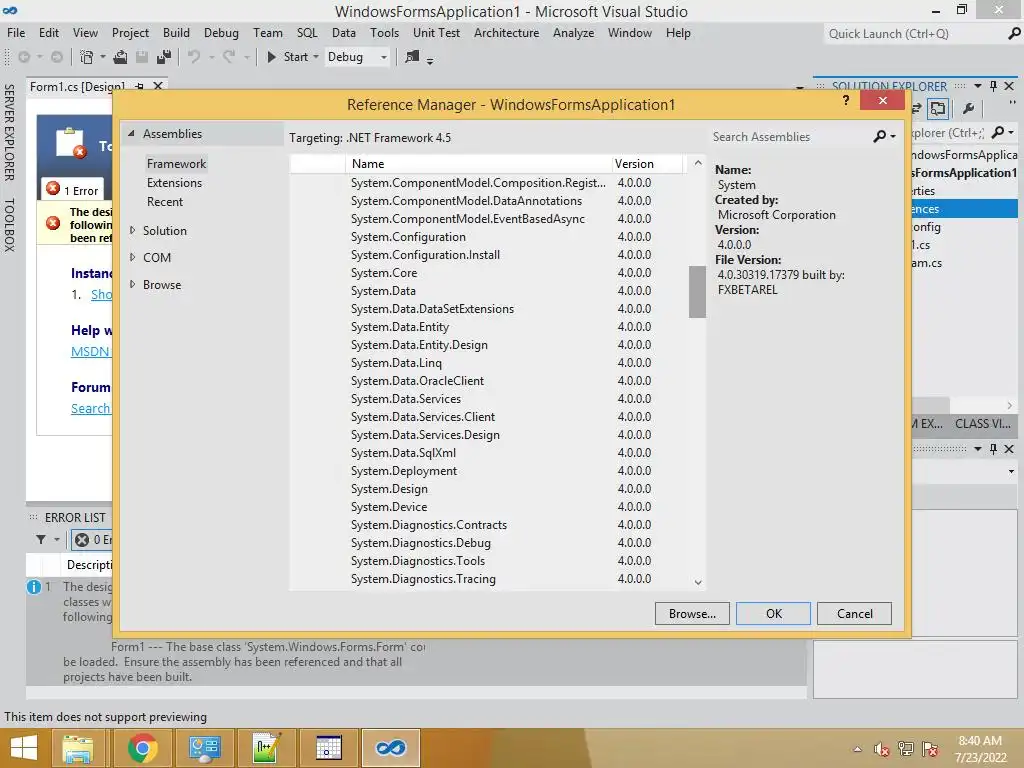Pin the Solution Explorer panel

993,86
